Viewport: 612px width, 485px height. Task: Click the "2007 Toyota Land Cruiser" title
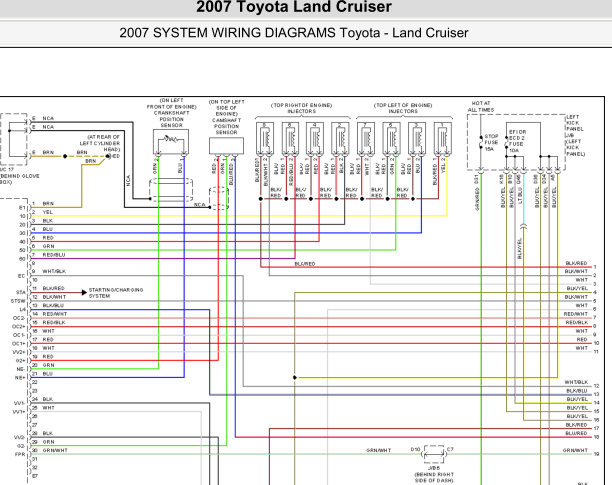coord(294,7)
